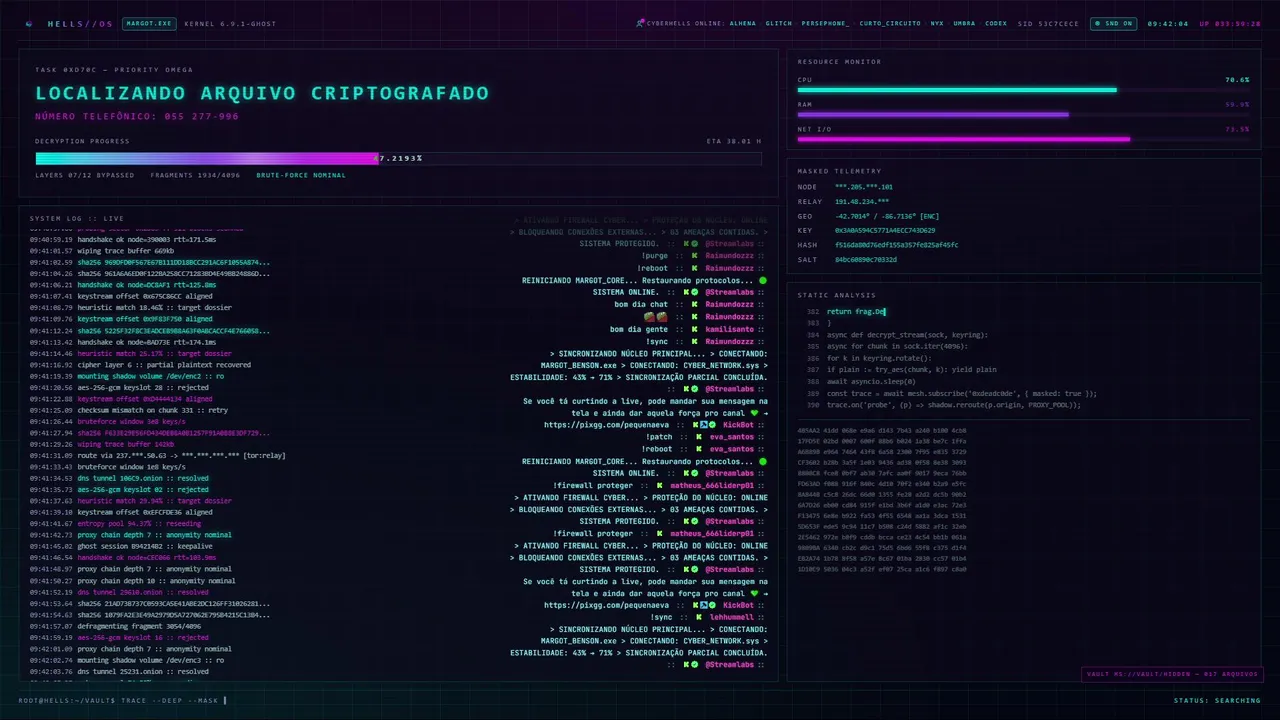This screenshot has height=720, width=1280.
Task: Click code line 388 'await asyncio.sleep(0)'
Action: tap(871, 381)
